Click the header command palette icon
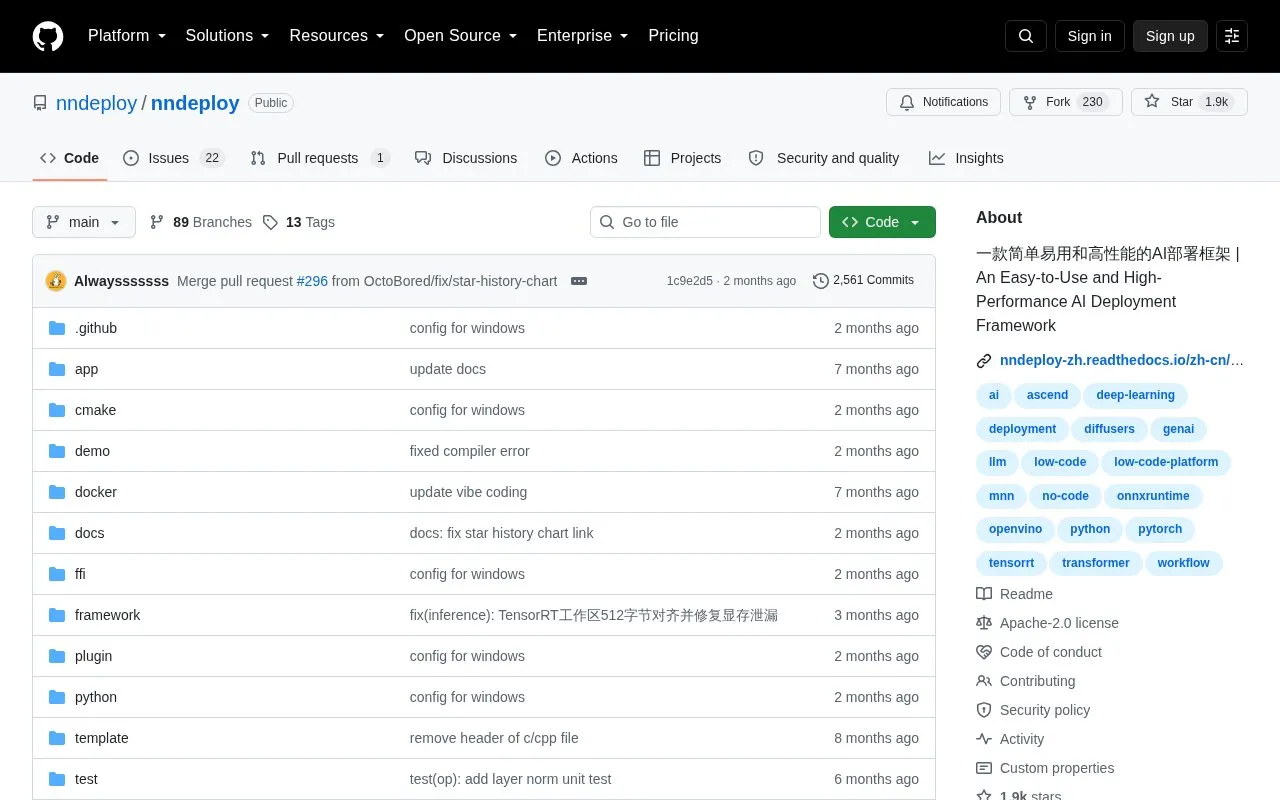 [1232, 36]
